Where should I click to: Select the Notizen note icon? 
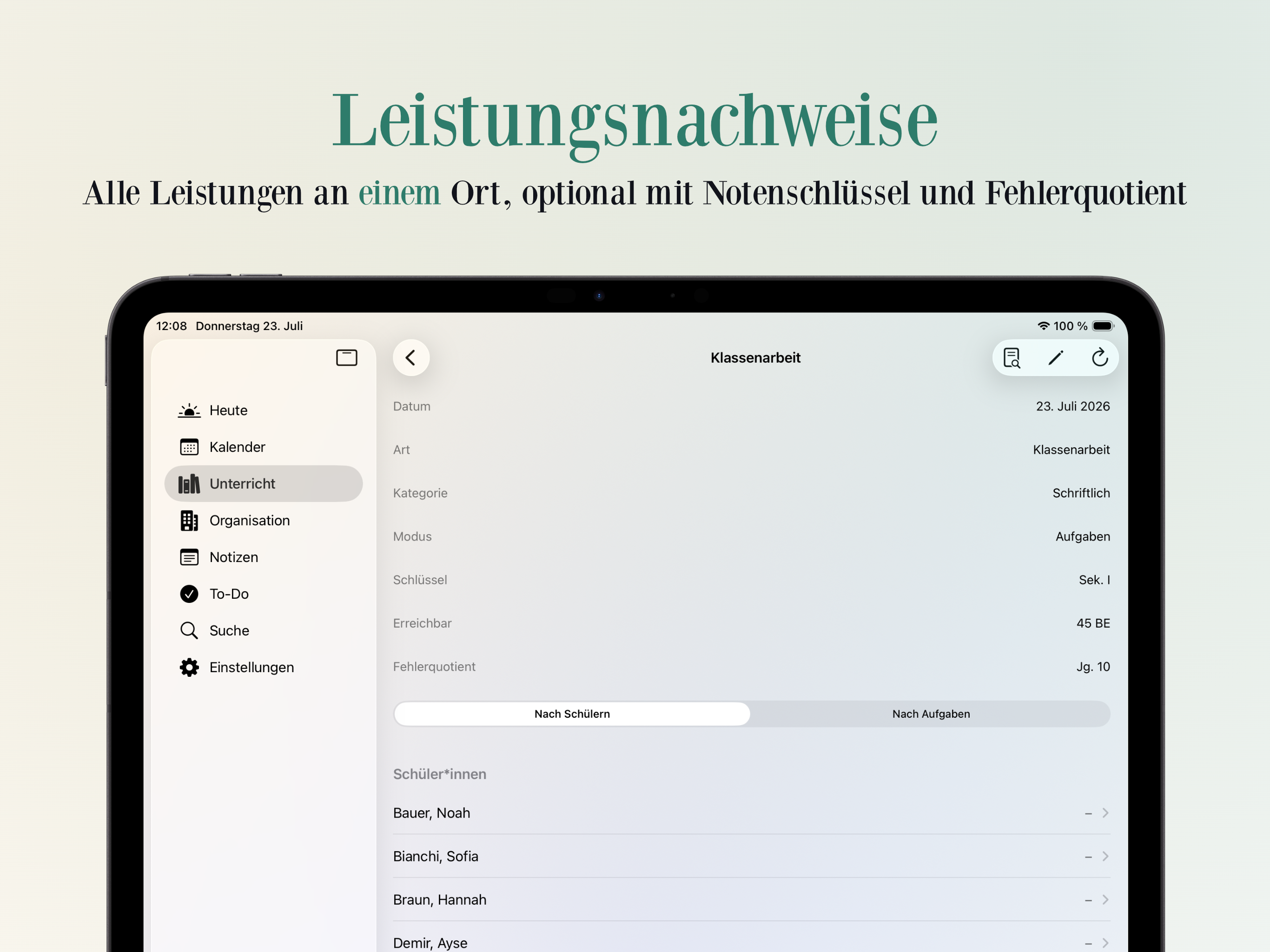(x=189, y=557)
